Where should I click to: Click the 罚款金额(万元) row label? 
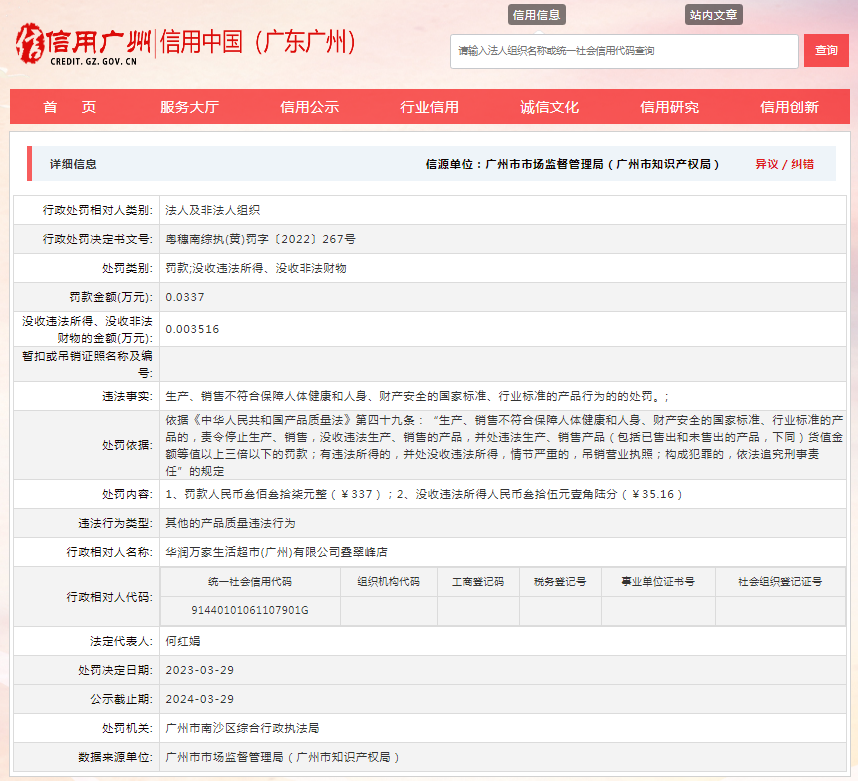click(x=111, y=297)
